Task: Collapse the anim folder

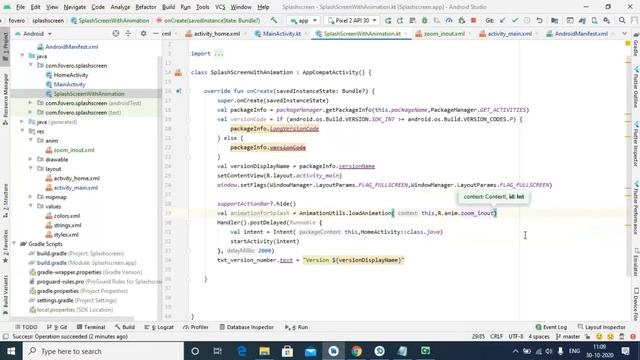Action: pyautogui.click(x=31, y=140)
